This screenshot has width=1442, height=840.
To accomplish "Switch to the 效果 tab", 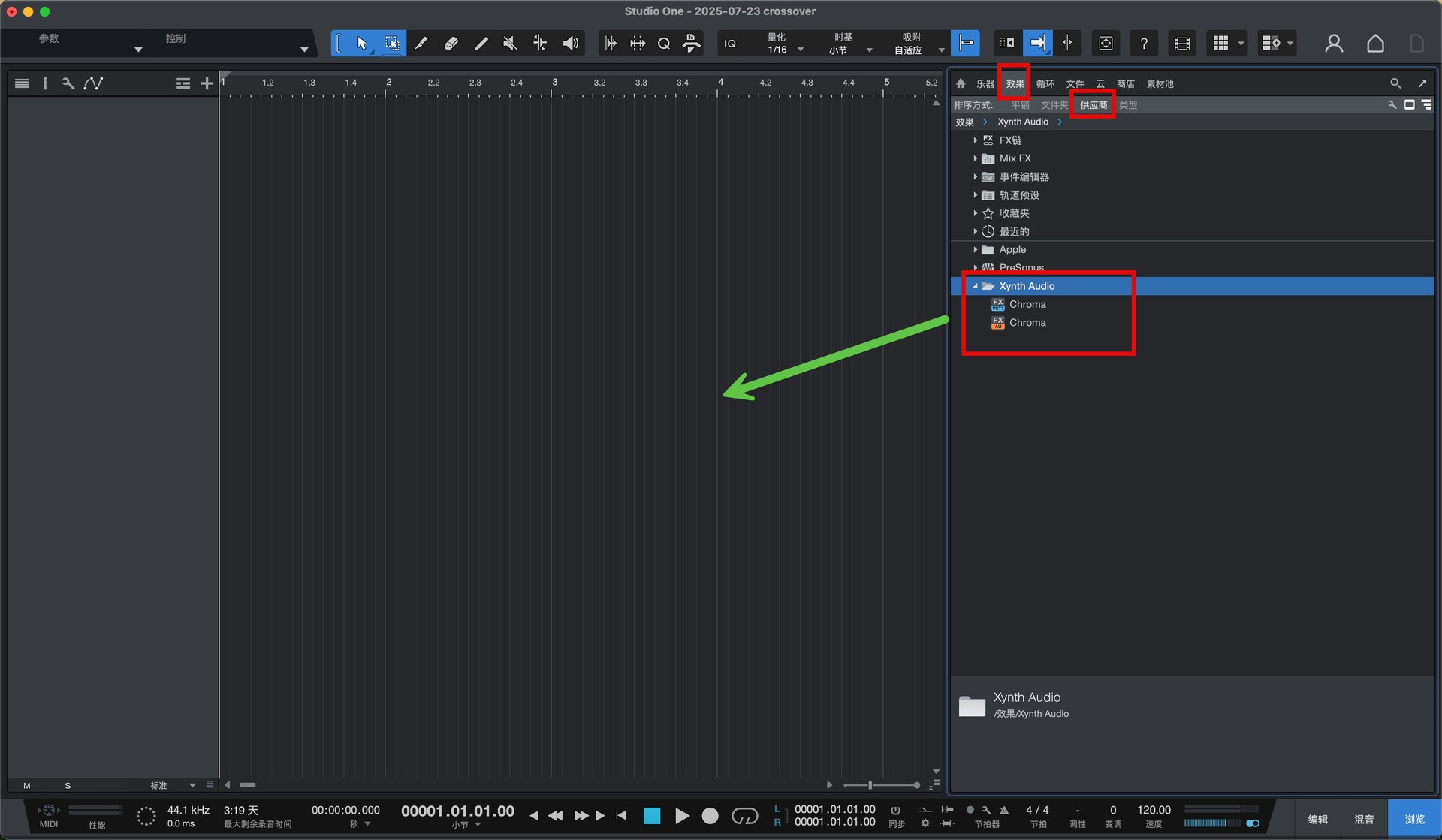I will click(x=1015, y=84).
